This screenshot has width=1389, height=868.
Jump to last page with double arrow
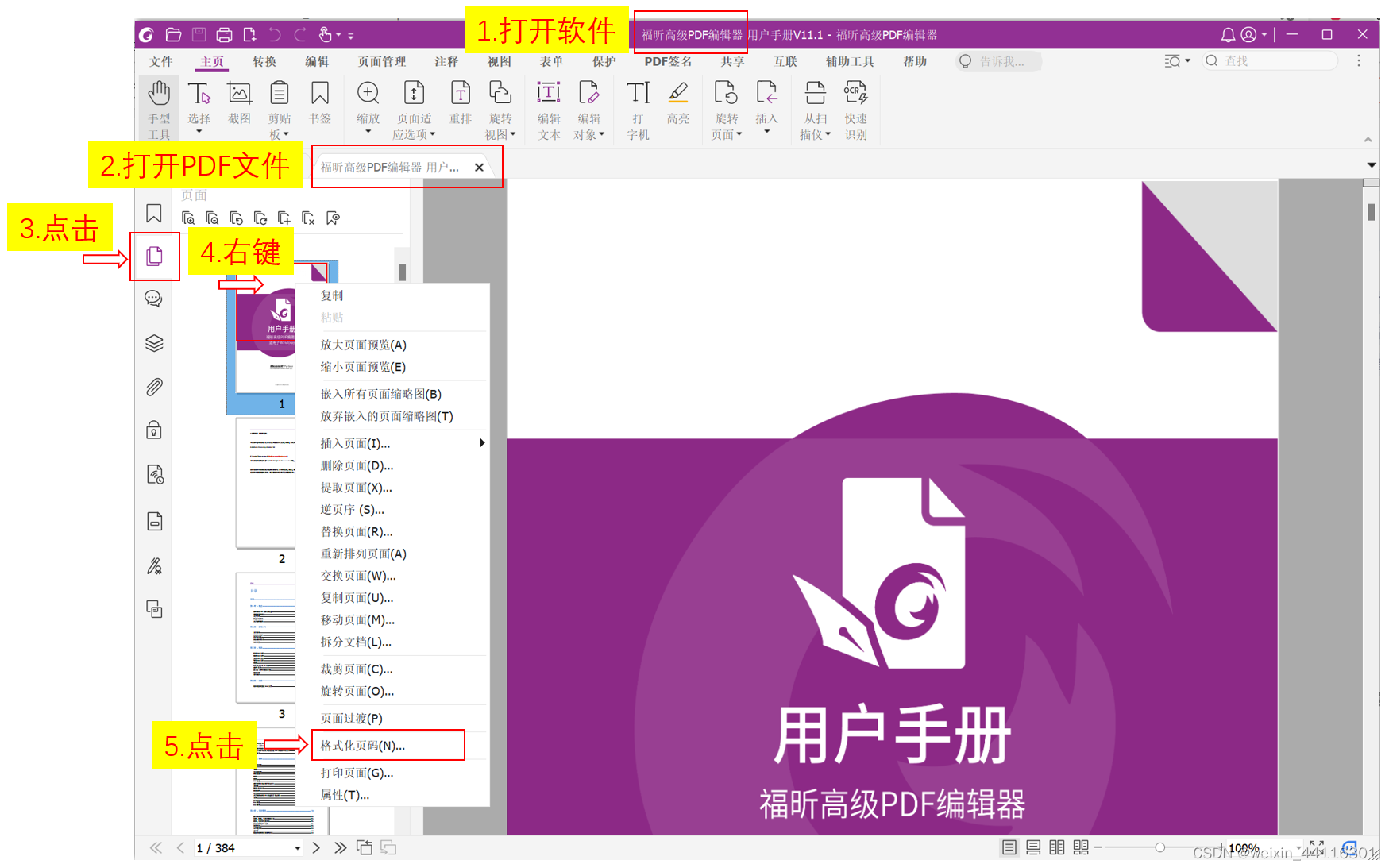click(x=340, y=847)
